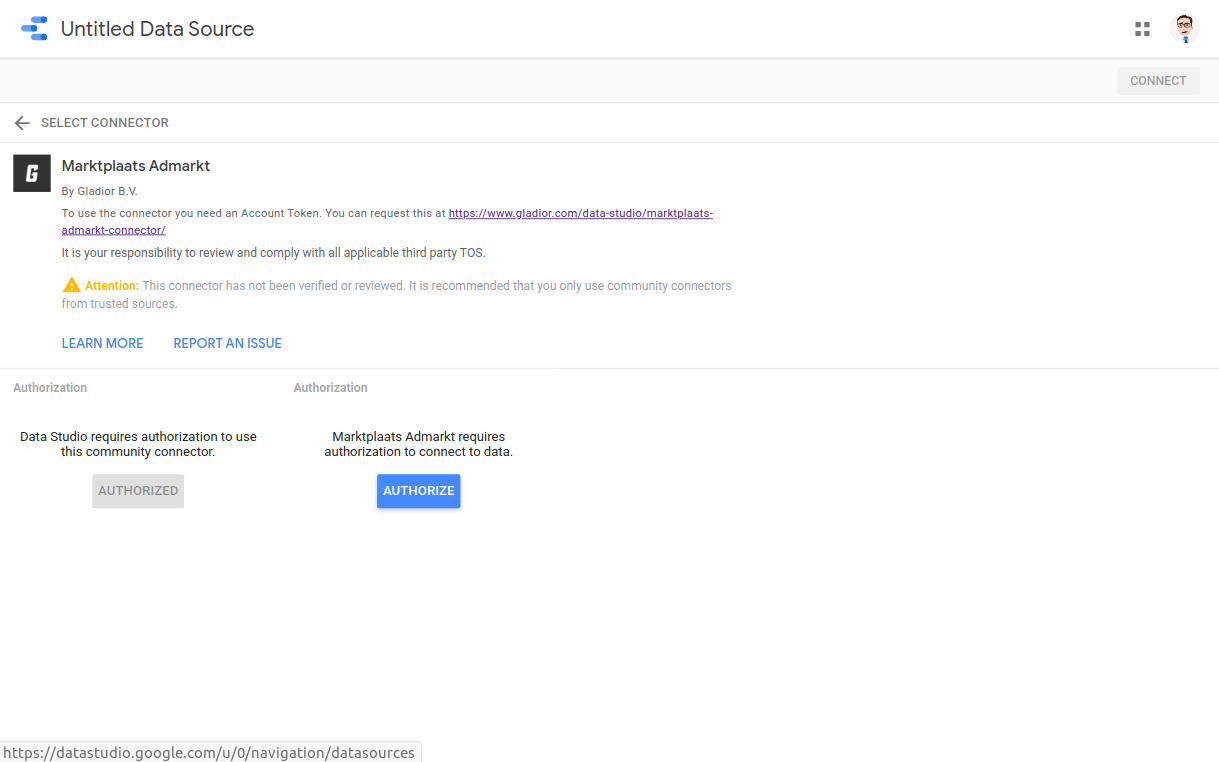Click 'Data Studio requires authorization' text

pyautogui.click(x=138, y=444)
